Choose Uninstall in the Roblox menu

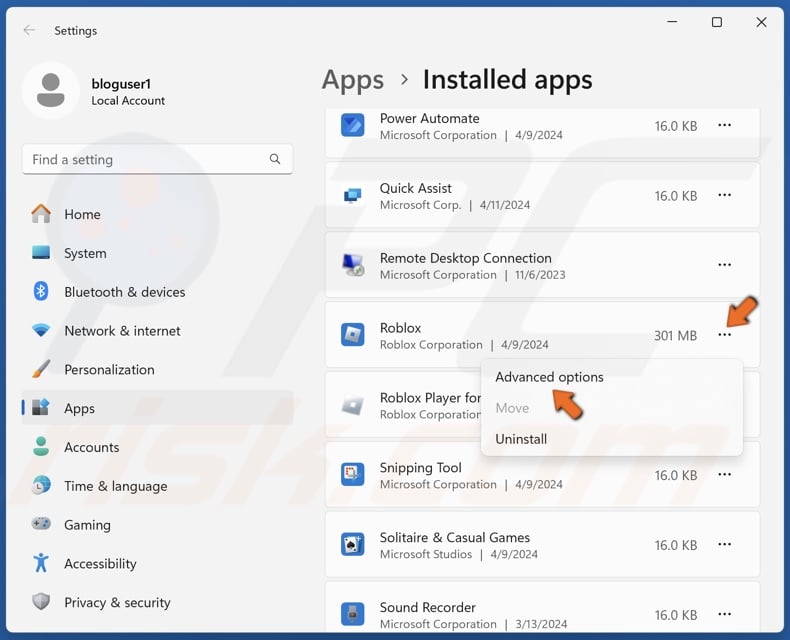pos(521,439)
